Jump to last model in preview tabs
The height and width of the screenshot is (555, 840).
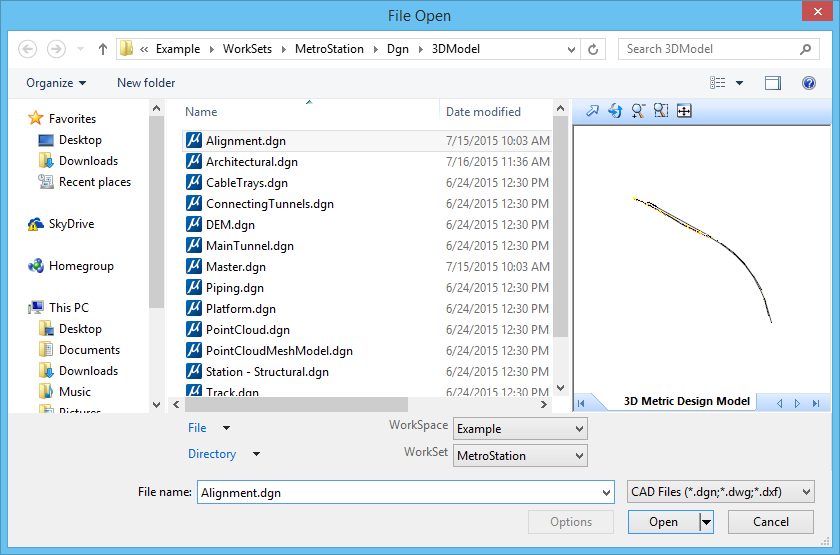pos(816,403)
